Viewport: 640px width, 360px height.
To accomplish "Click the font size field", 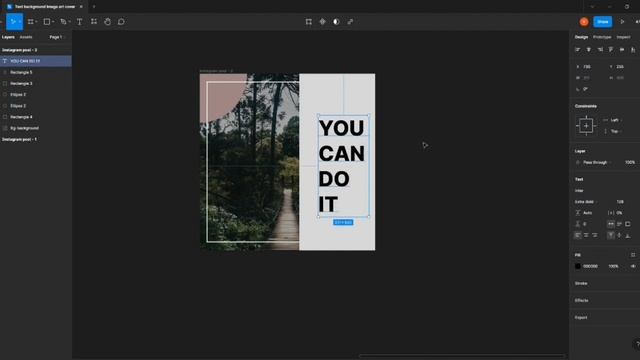I will click(620, 202).
